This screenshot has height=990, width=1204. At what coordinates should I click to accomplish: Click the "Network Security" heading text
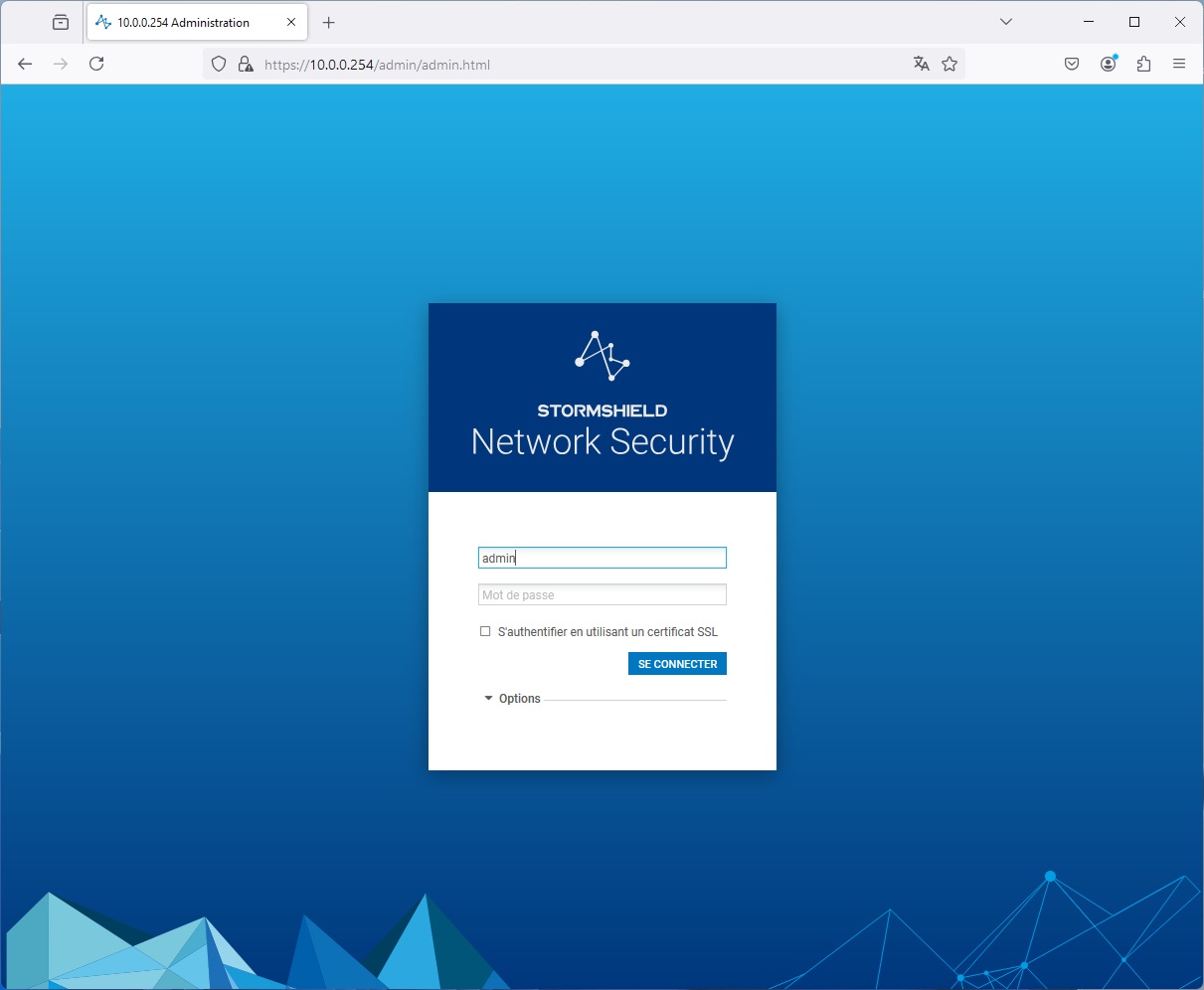point(602,442)
